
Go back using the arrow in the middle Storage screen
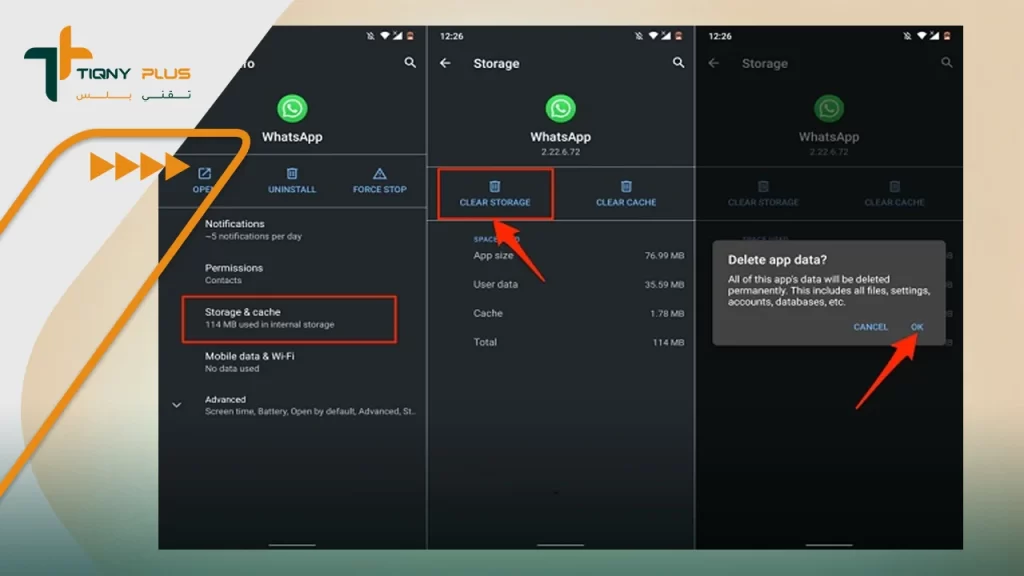click(x=445, y=63)
